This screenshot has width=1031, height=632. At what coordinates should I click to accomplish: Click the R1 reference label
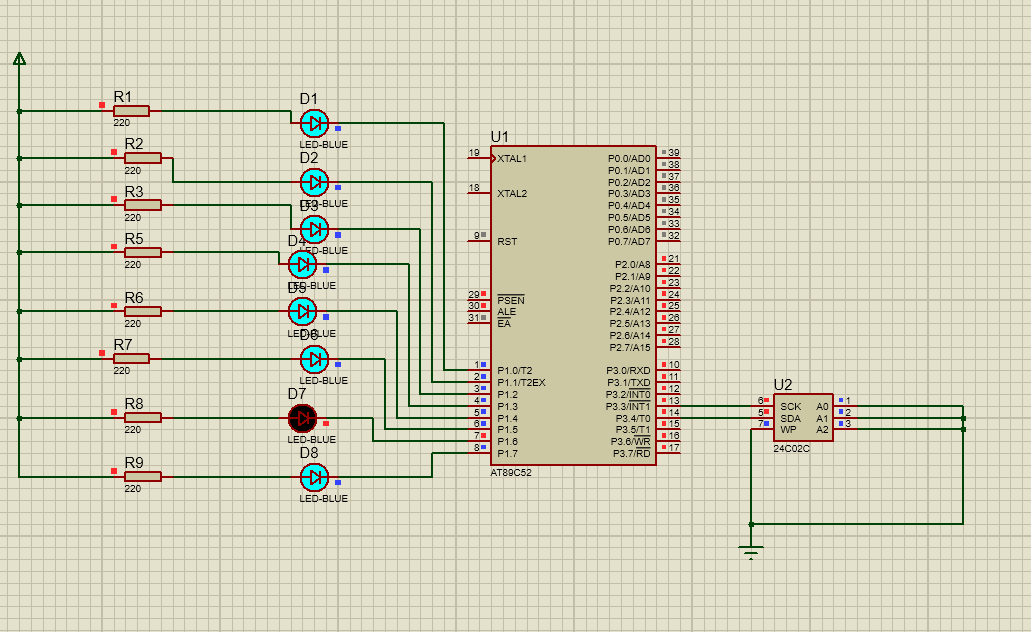pos(123,97)
